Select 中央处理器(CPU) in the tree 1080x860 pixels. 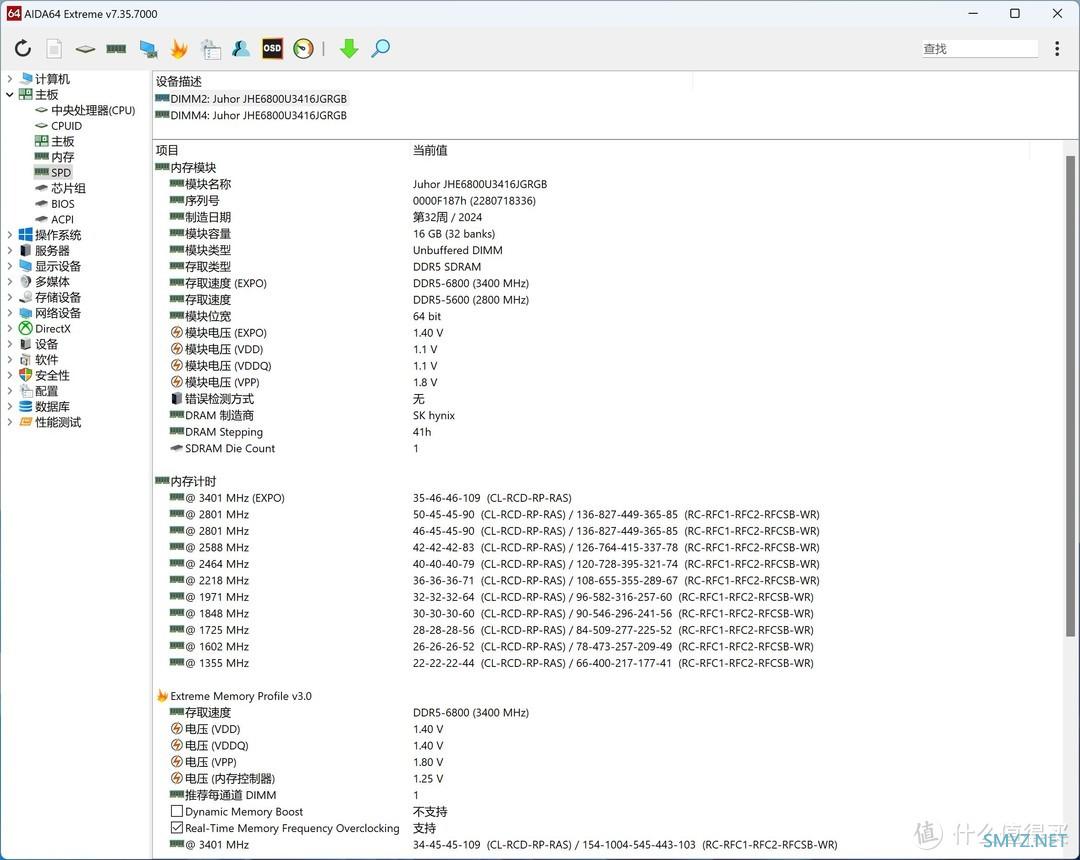tap(93, 110)
